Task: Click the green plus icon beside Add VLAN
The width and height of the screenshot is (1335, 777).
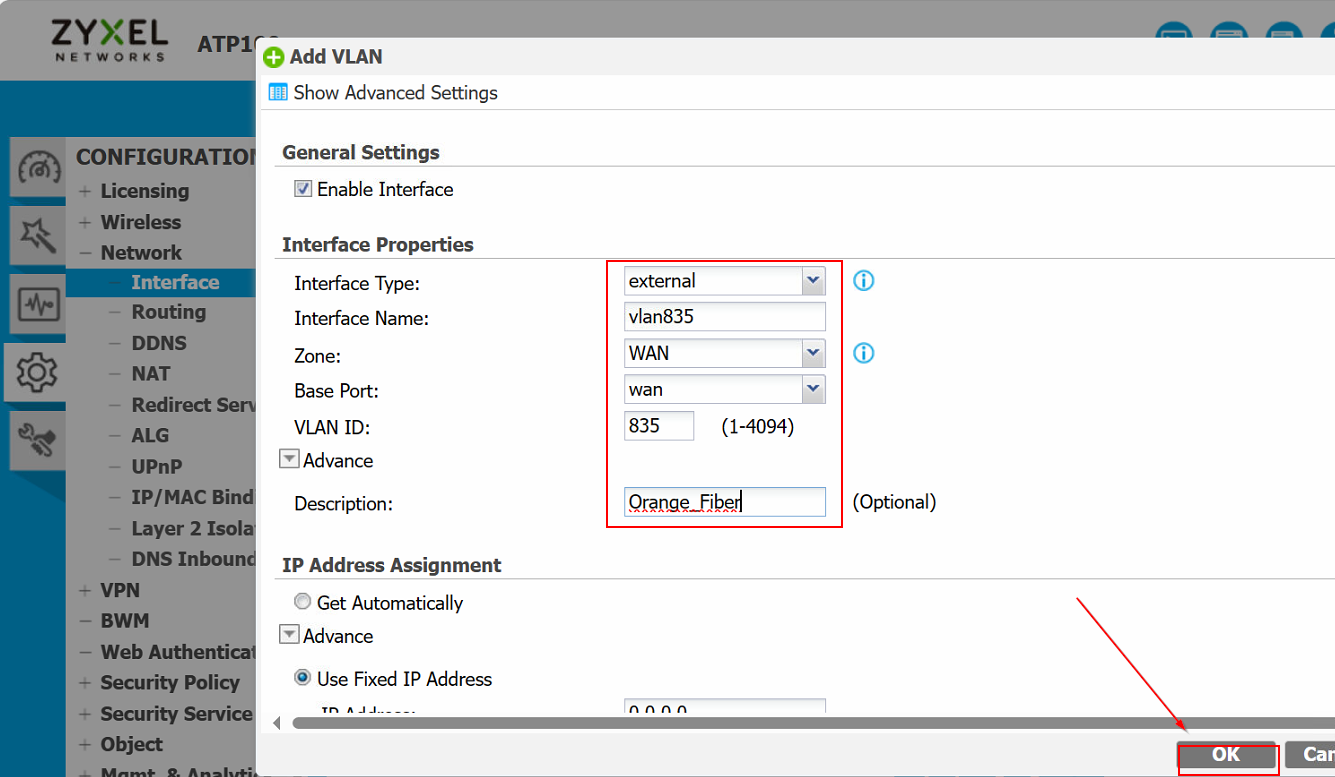Action: pyautogui.click(x=273, y=57)
